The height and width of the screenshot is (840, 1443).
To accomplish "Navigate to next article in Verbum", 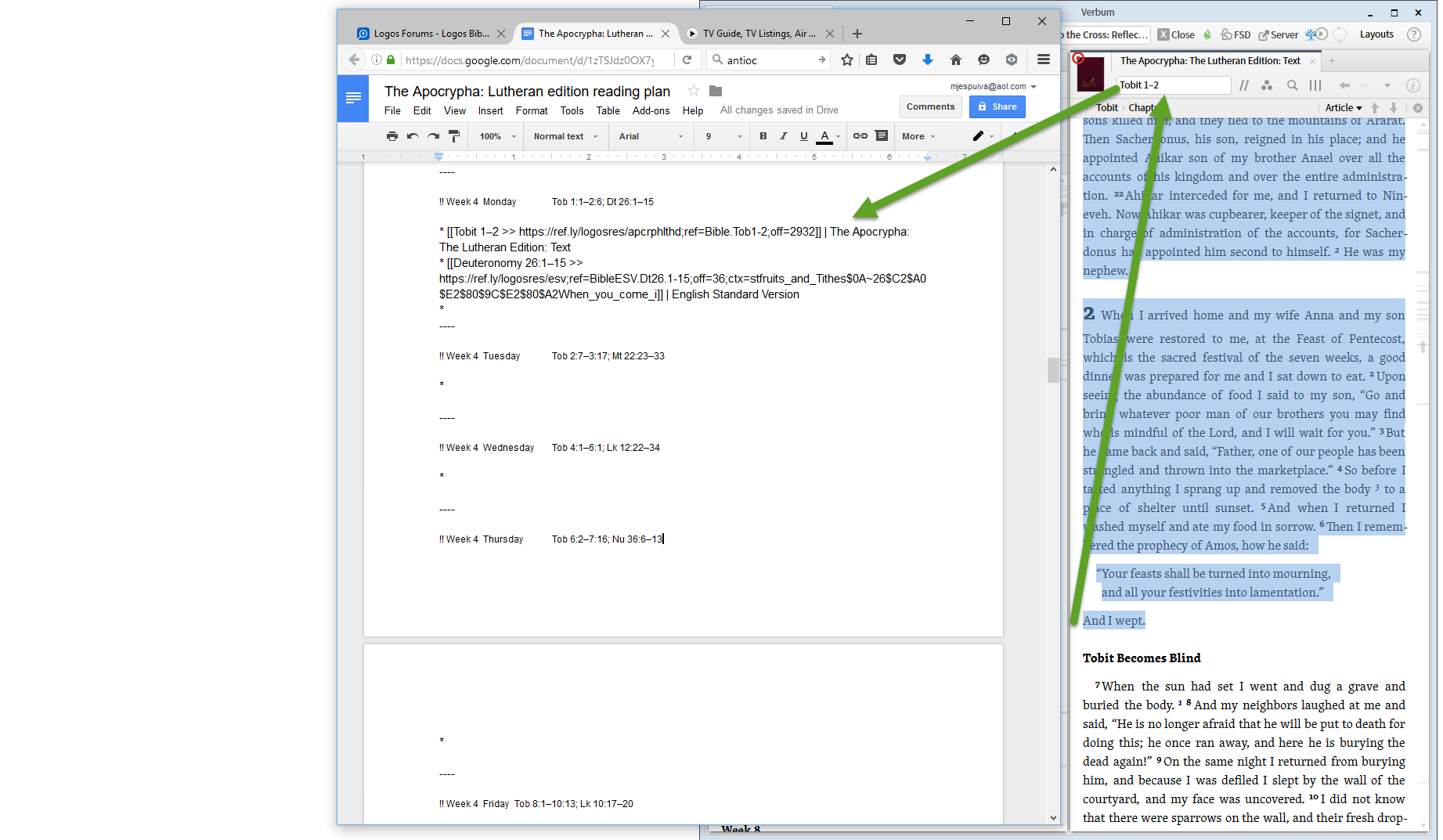I will coord(1394,108).
